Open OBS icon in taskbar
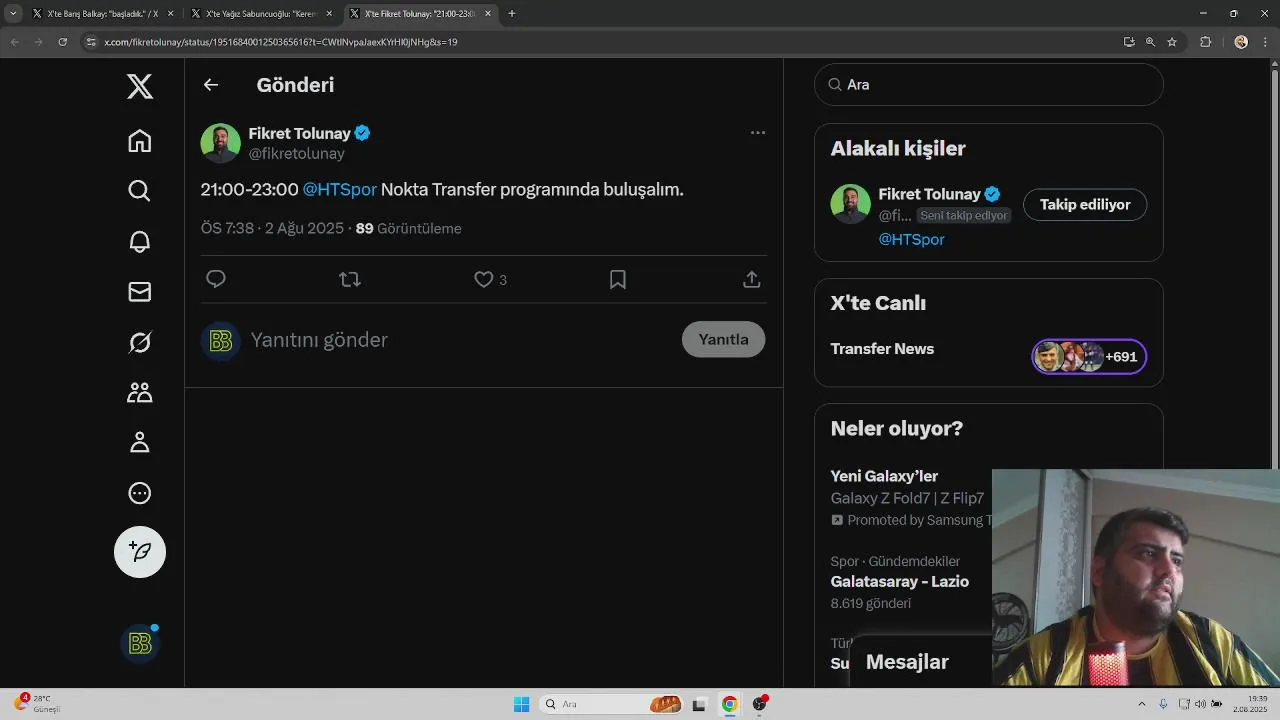Image resolution: width=1280 pixels, height=720 pixels. (x=760, y=704)
